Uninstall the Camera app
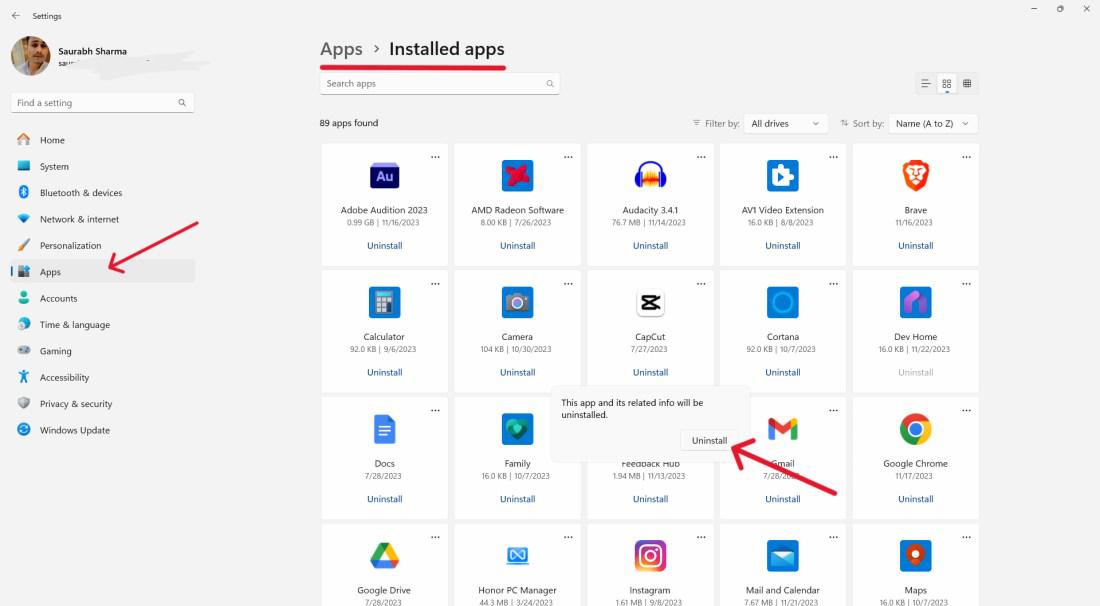 coord(518,372)
